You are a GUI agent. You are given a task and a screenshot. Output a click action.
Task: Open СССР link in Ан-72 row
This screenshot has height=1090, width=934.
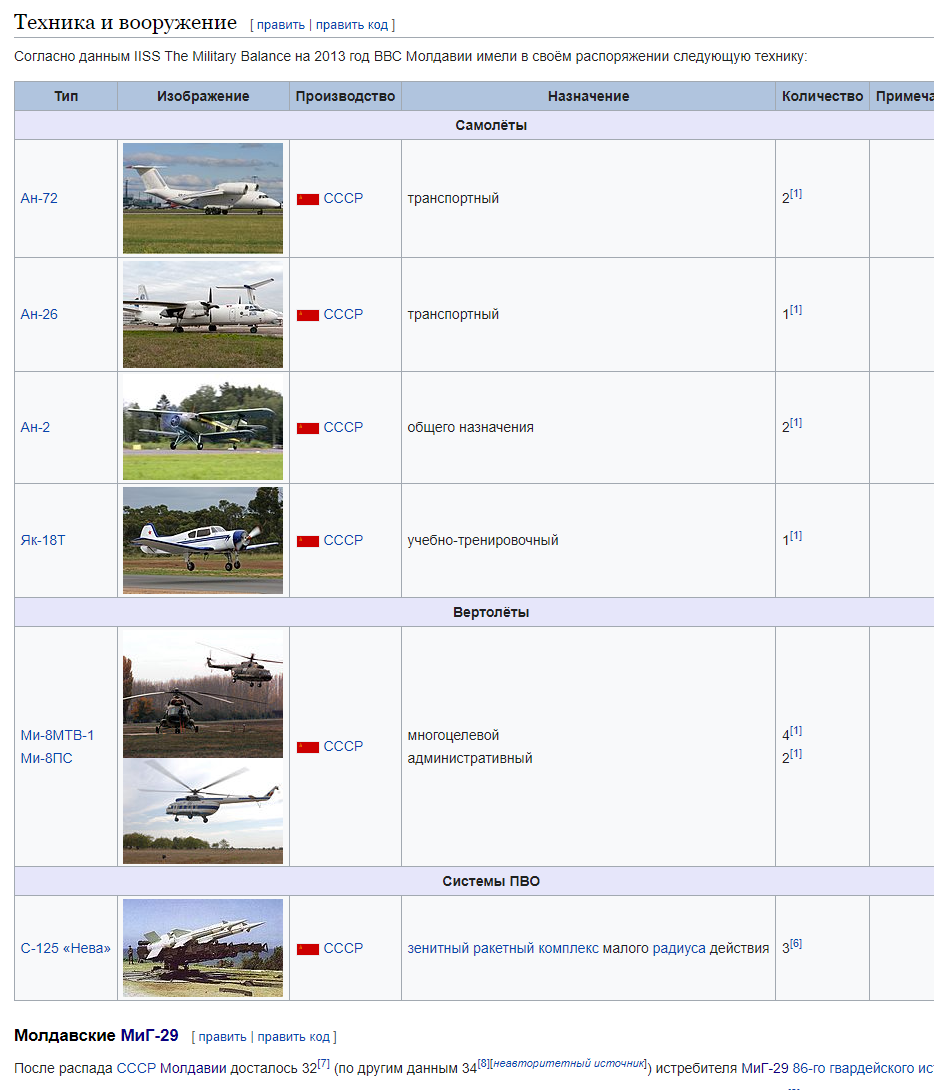point(343,198)
